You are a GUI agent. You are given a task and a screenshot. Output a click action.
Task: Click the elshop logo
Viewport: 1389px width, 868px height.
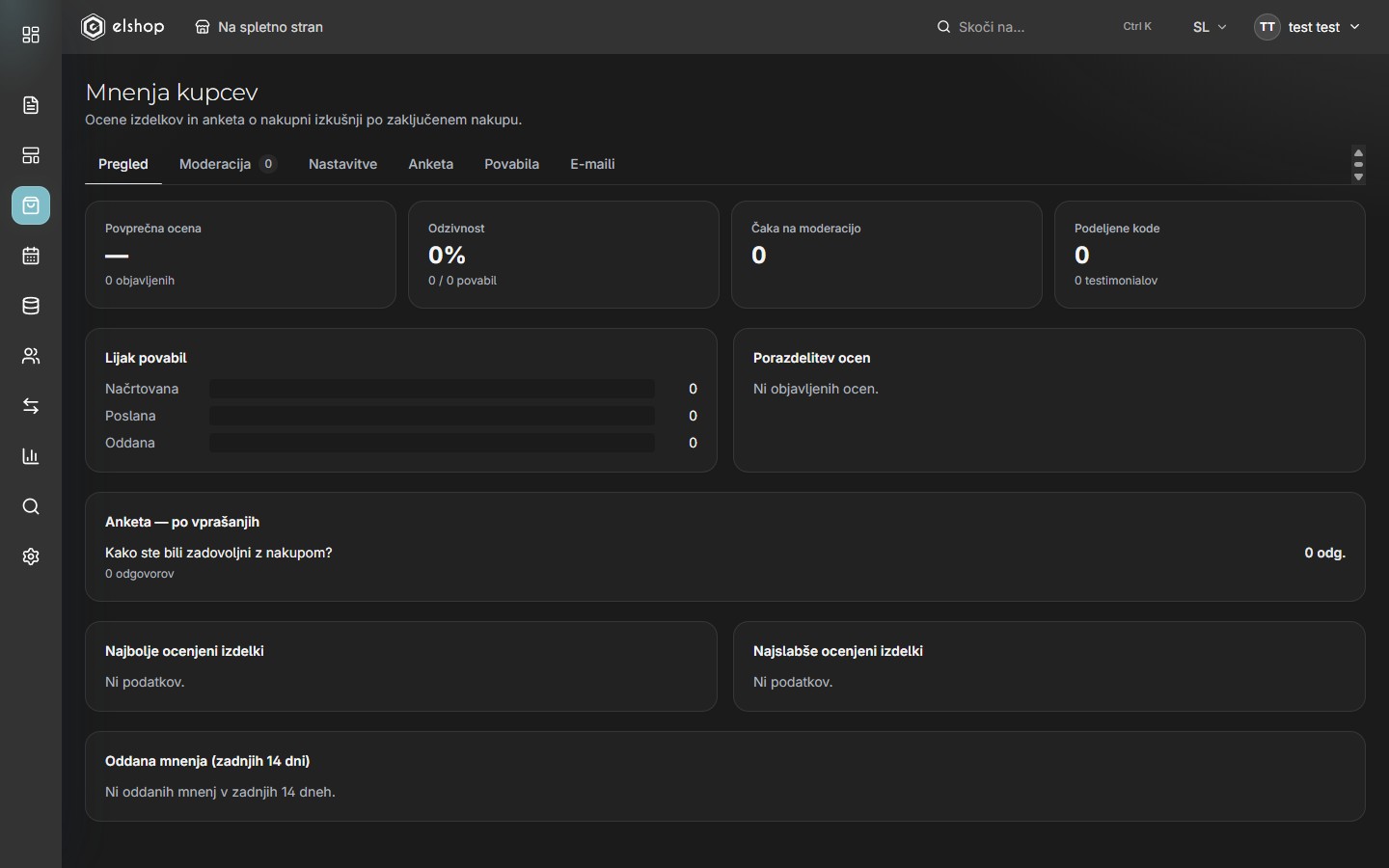[x=123, y=27]
